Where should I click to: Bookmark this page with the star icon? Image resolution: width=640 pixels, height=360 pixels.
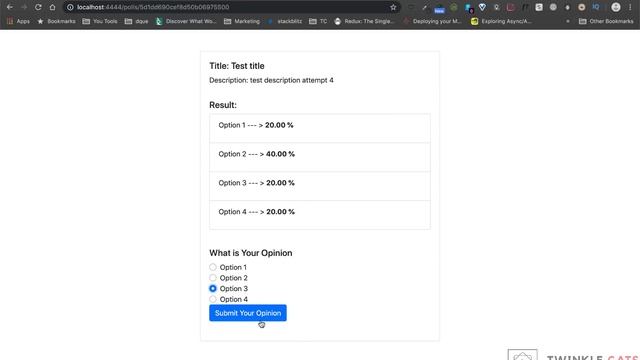point(393,7)
